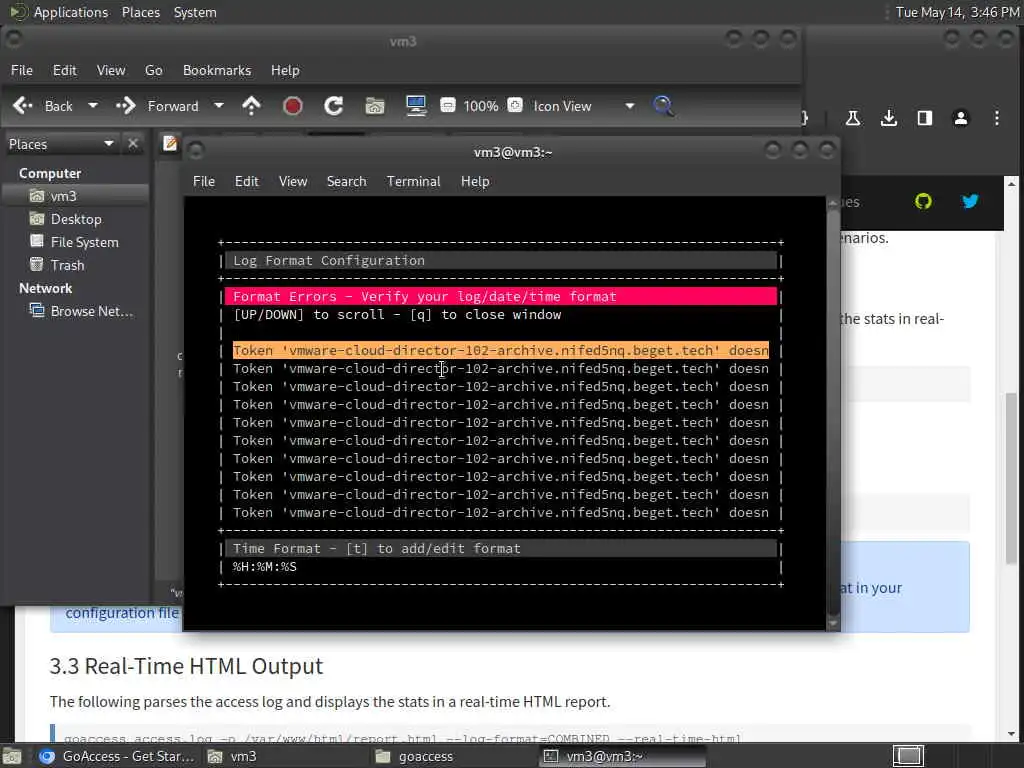Open browser three-dot menu

pos(997,118)
